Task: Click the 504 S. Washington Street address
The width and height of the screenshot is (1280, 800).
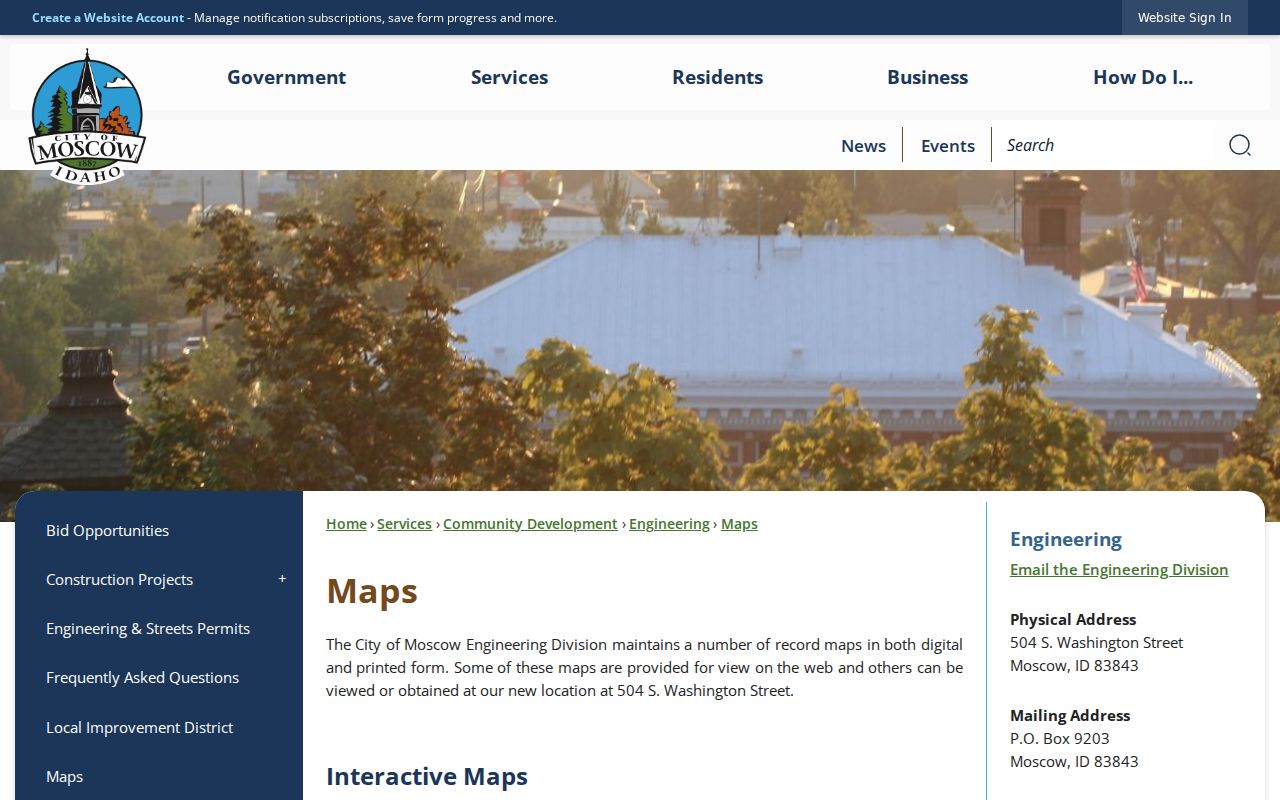Action: [1096, 642]
